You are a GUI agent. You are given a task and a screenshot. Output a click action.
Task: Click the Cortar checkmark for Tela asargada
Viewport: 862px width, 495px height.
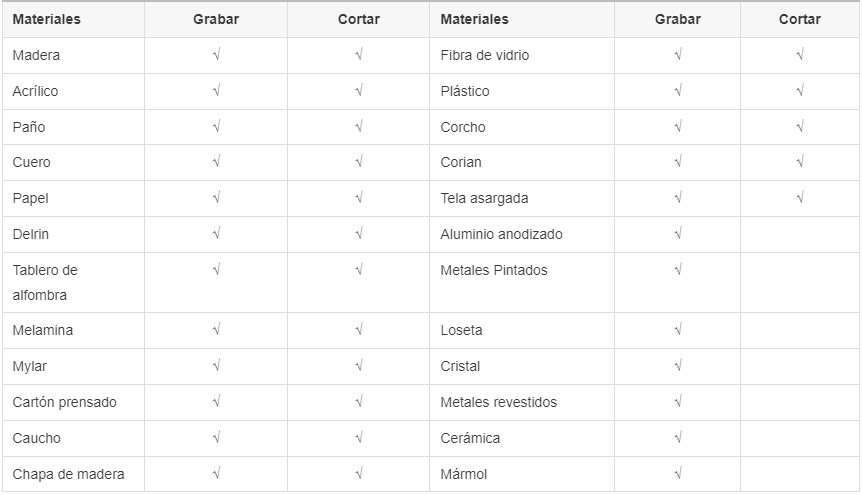tap(800, 197)
